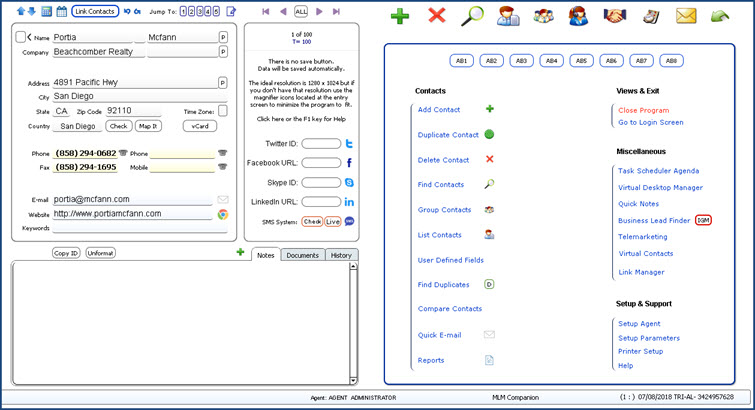
Task: Toggle the Time Zone checkbox
Action: (222, 112)
